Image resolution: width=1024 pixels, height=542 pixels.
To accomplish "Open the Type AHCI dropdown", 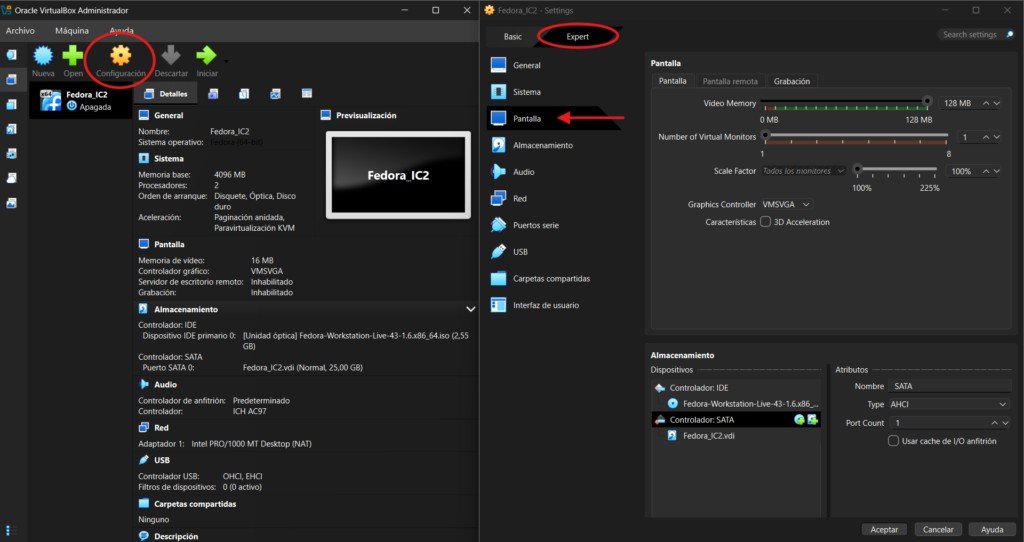I will 950,405.
